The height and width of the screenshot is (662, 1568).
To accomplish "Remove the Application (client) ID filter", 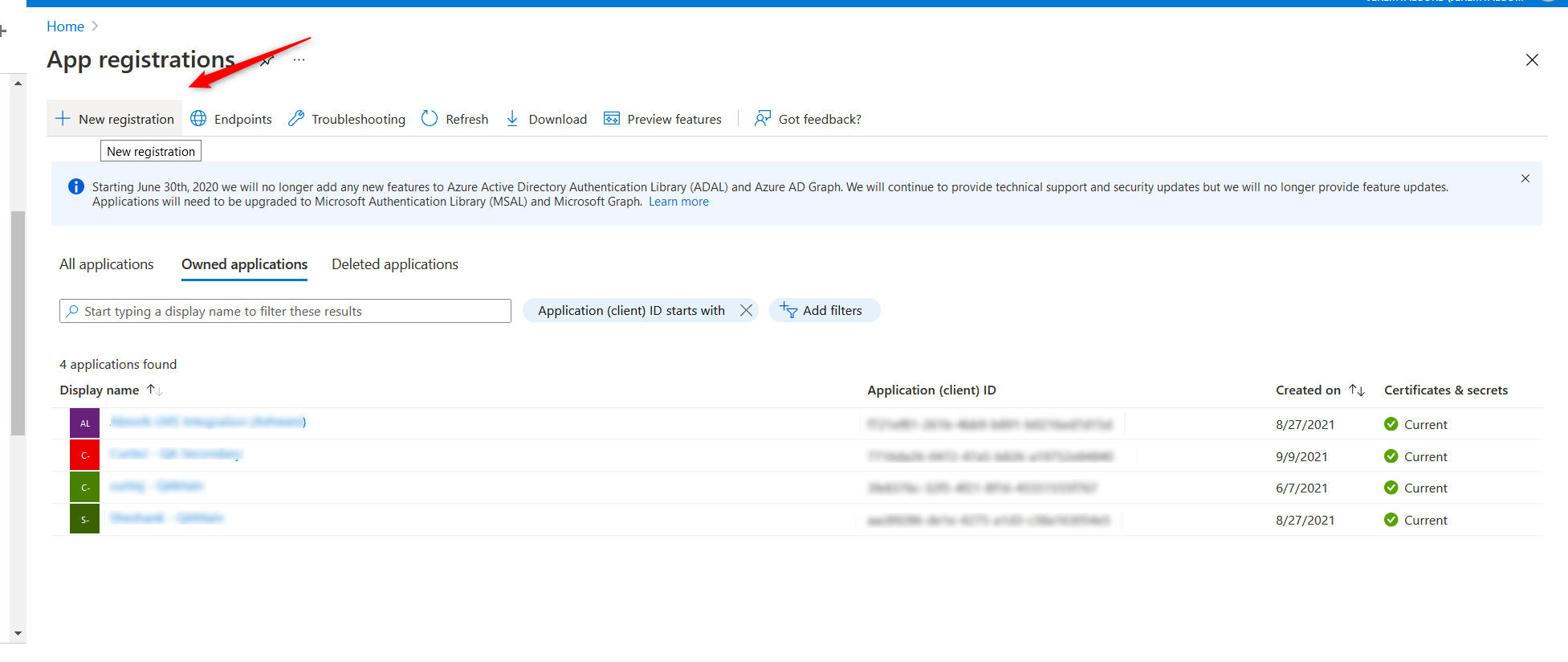I will 746,310.
